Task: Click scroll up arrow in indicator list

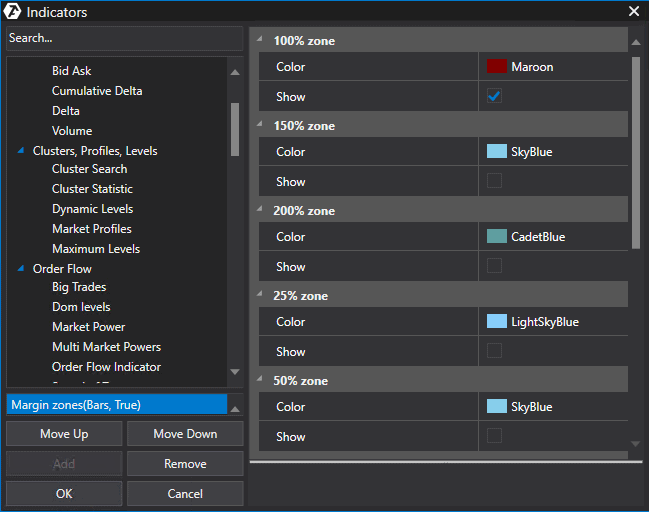Action: point(235,72)
